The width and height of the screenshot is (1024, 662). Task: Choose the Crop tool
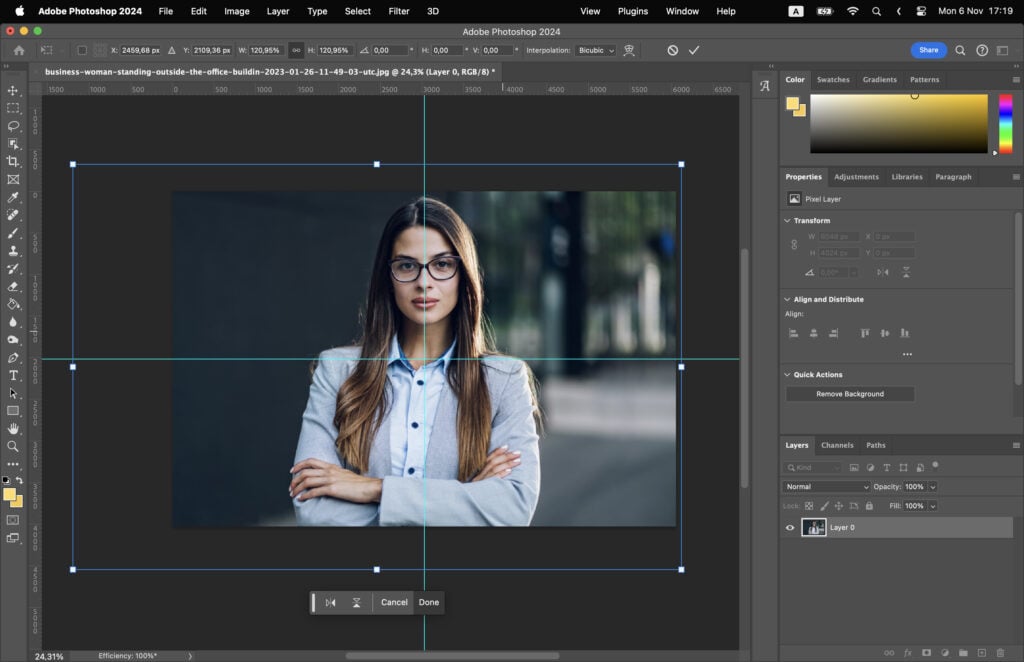tap(14, 161)
